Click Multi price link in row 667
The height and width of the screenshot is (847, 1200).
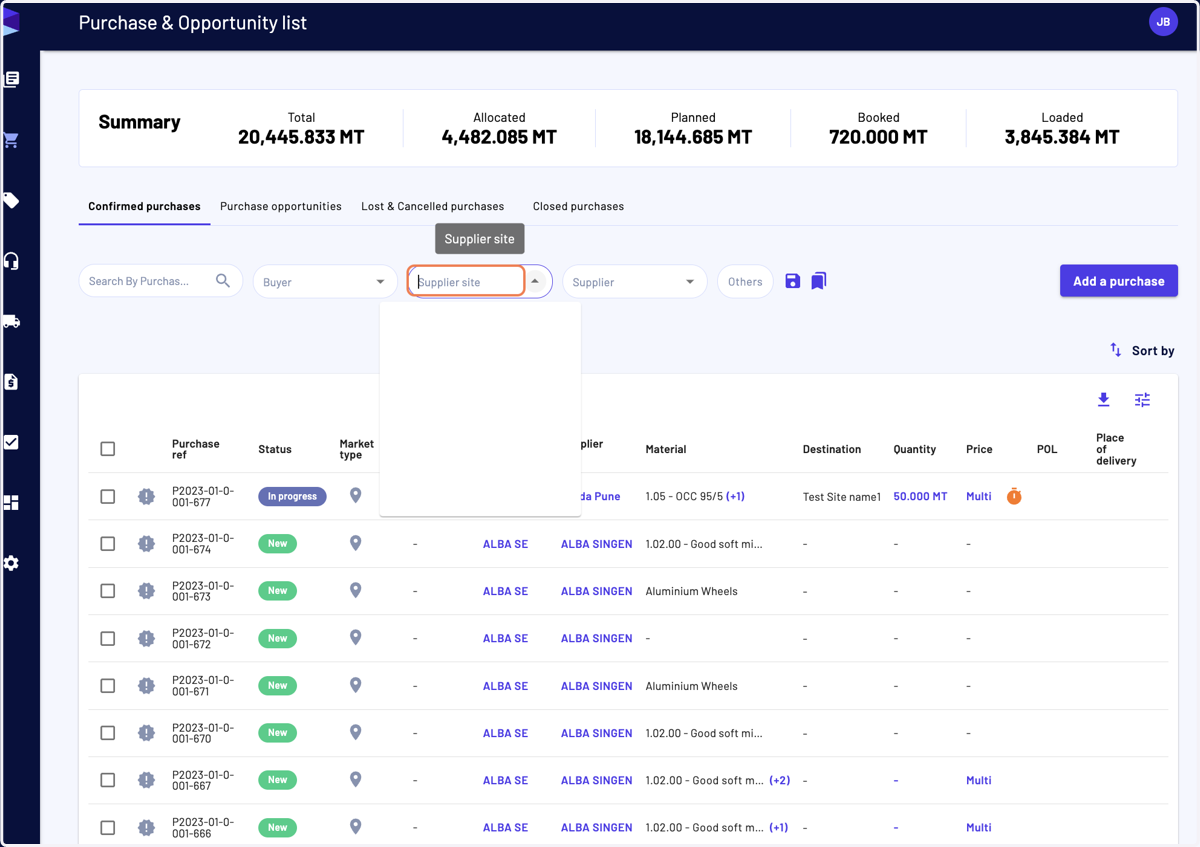coord(979,780)
